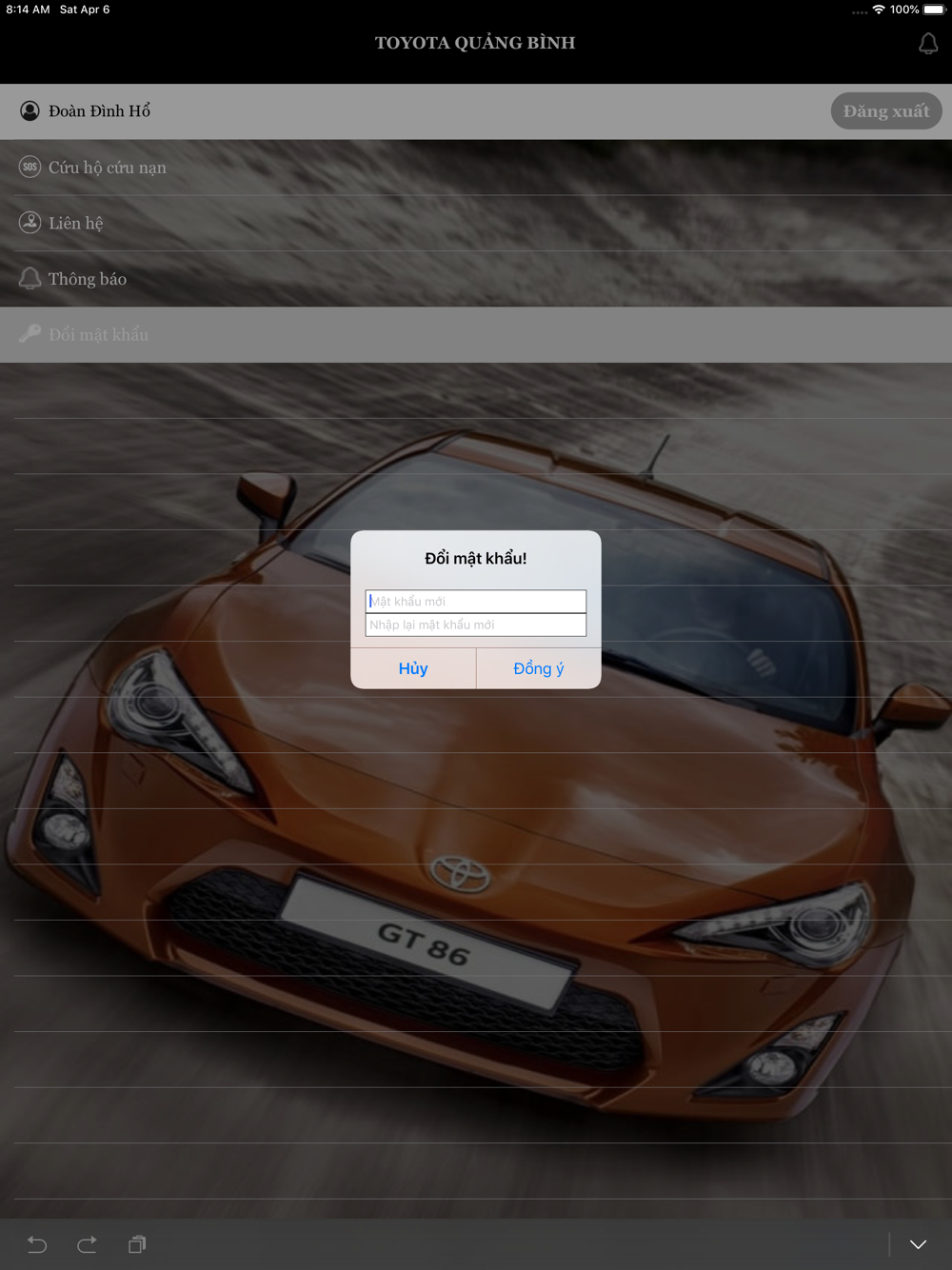
Task: Open the Cứu hộ cứu nạn menu item
Action: pos(476,168)
